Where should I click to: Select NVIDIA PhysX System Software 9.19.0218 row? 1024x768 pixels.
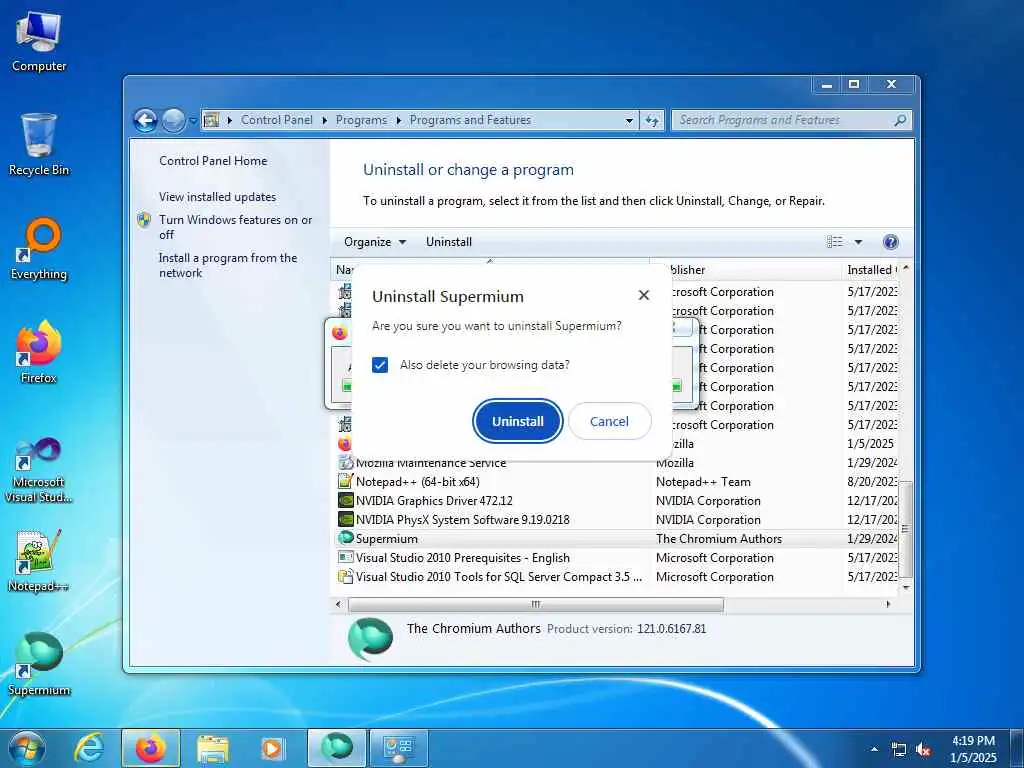tap(616, 520)
